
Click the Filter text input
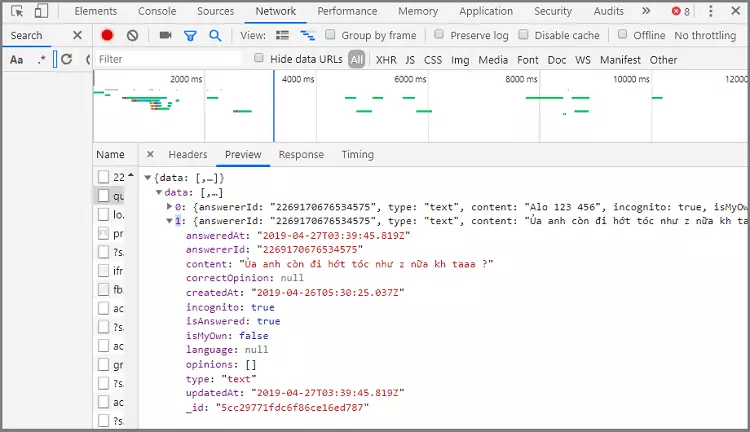[168, 59]
